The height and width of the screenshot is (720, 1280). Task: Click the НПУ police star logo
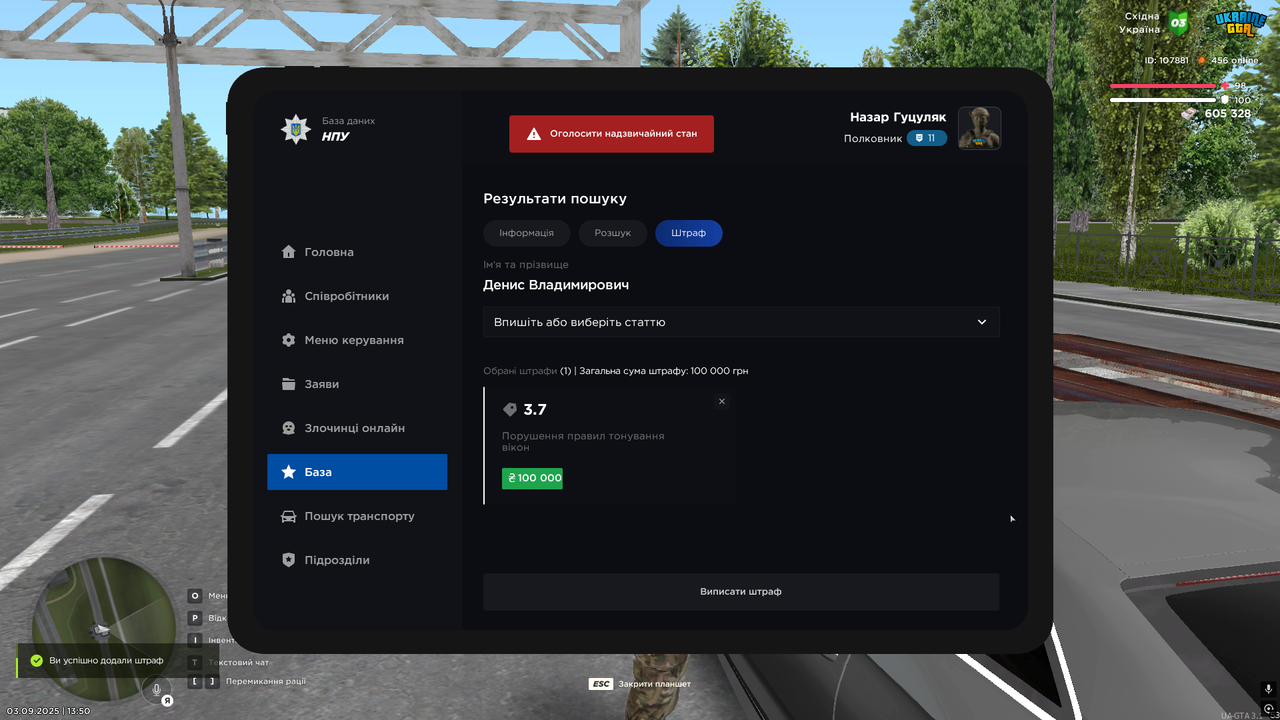click(295, 129)
